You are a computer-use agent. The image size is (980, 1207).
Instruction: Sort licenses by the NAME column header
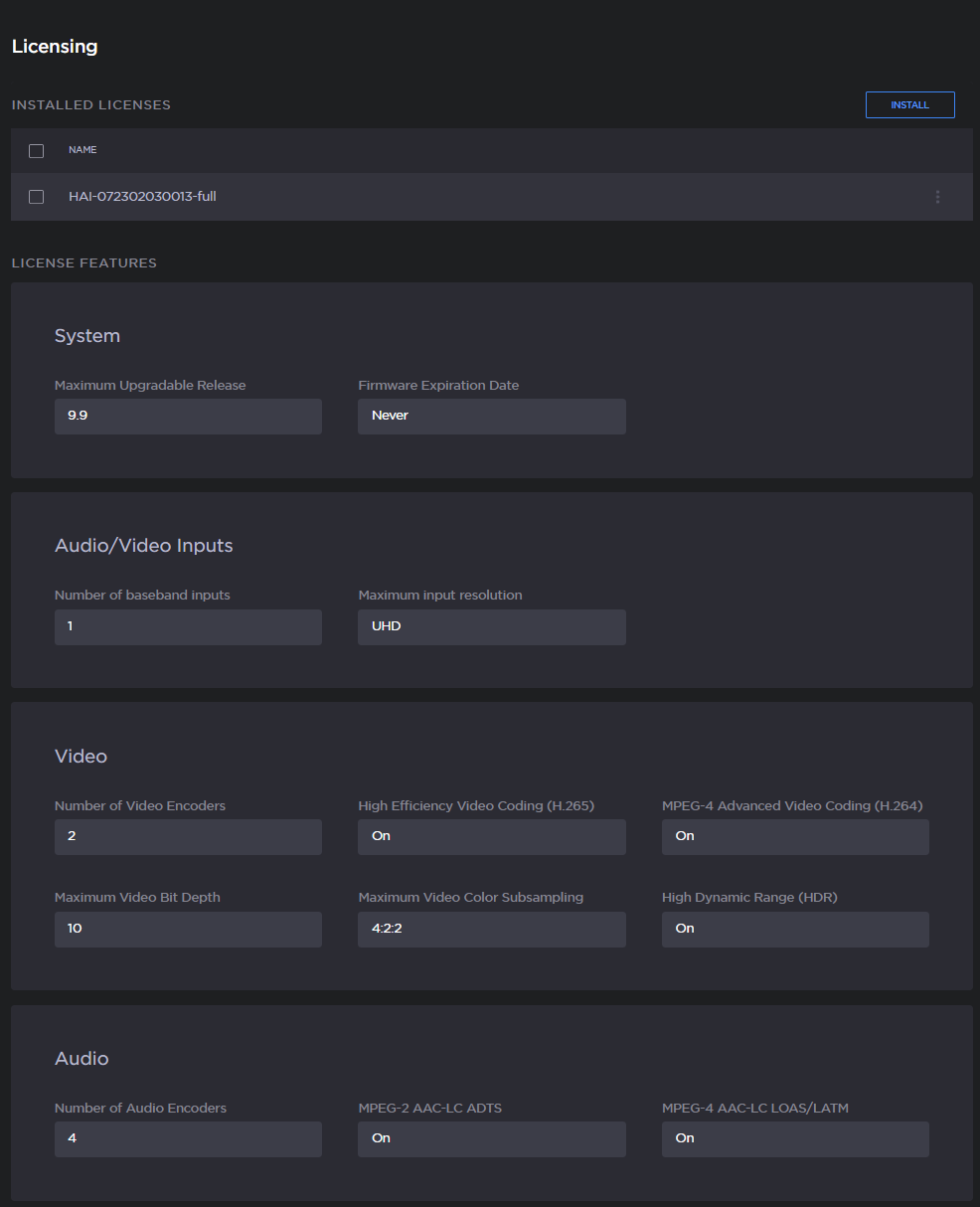[82, 150]
